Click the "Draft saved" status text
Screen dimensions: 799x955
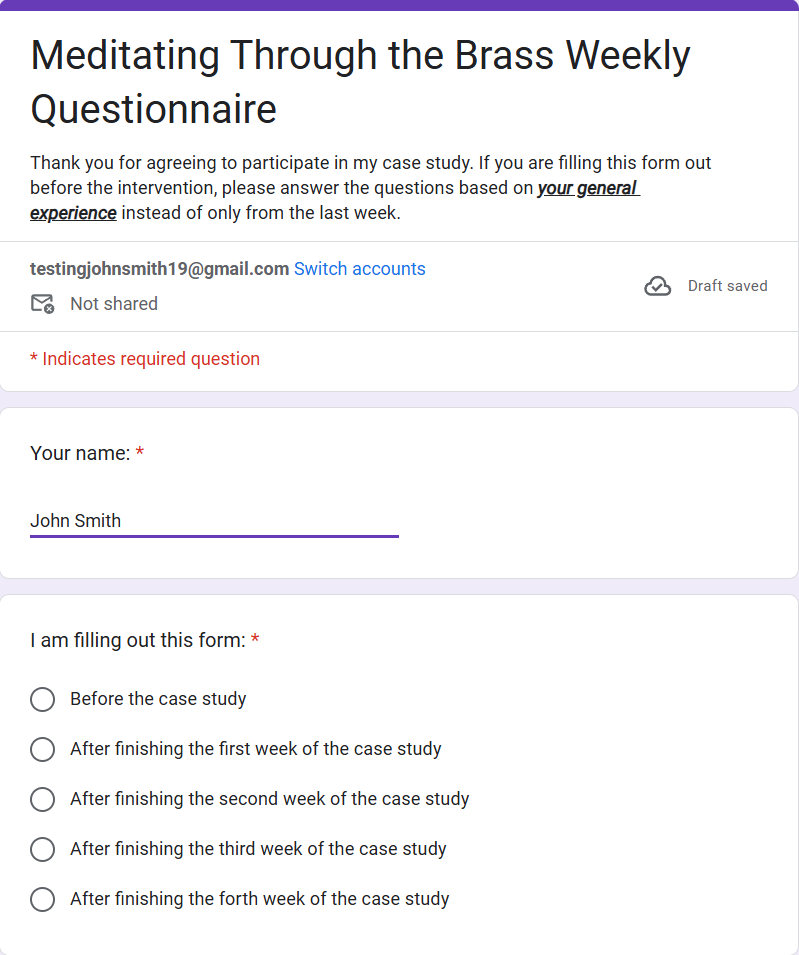point(727,286)
